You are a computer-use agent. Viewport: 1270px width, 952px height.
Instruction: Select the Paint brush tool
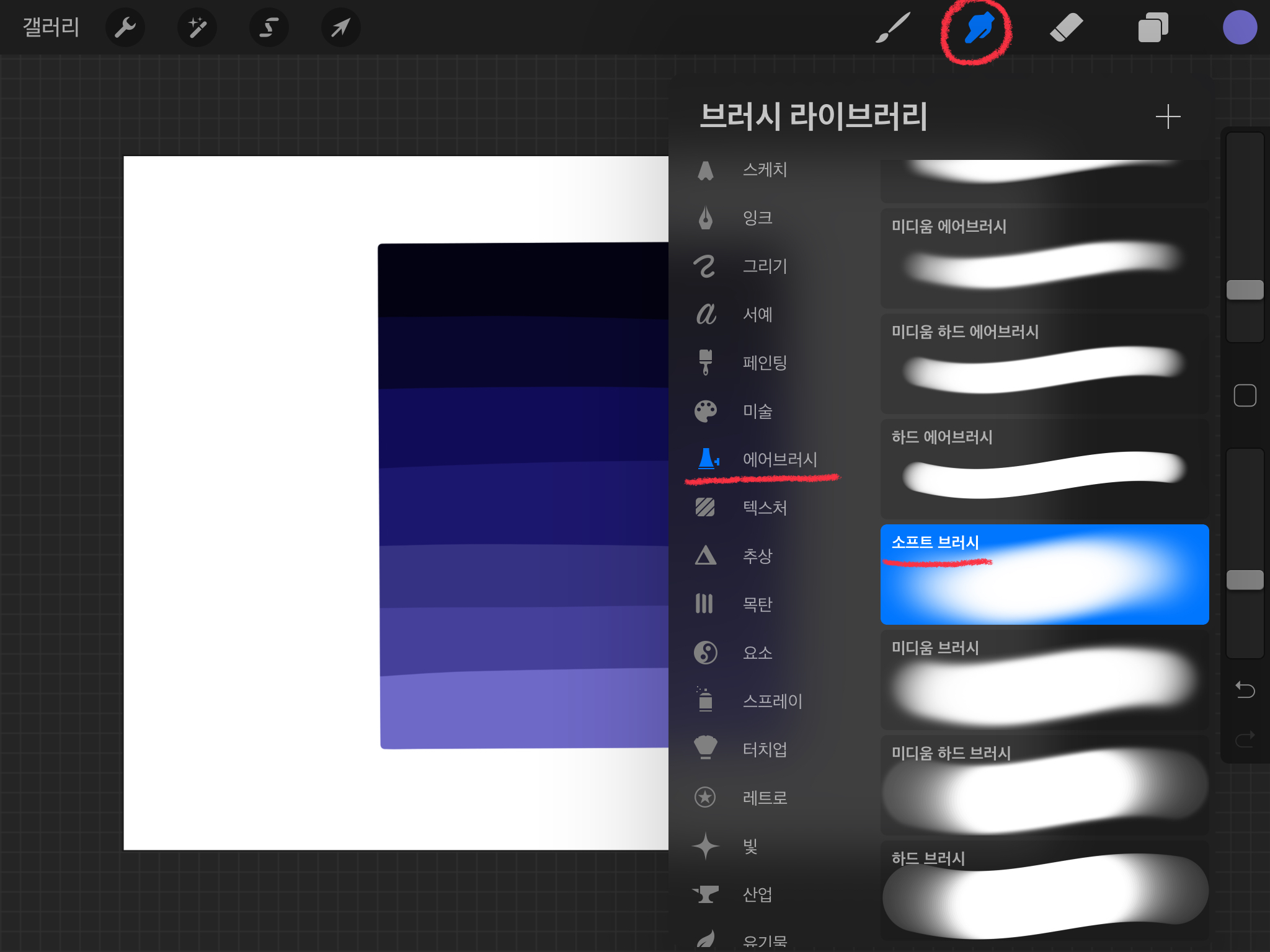click(893, 28)
